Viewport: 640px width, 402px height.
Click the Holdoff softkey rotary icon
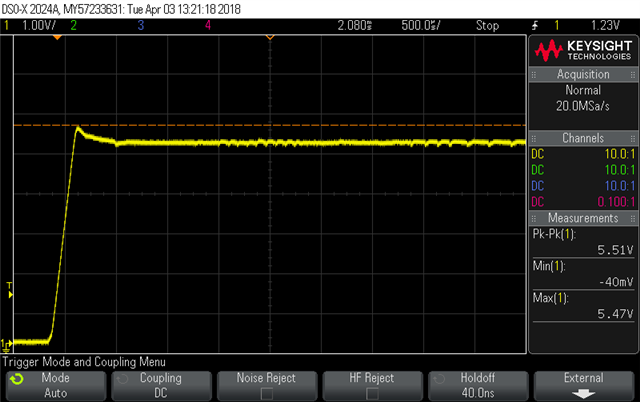tap(439, 379)
